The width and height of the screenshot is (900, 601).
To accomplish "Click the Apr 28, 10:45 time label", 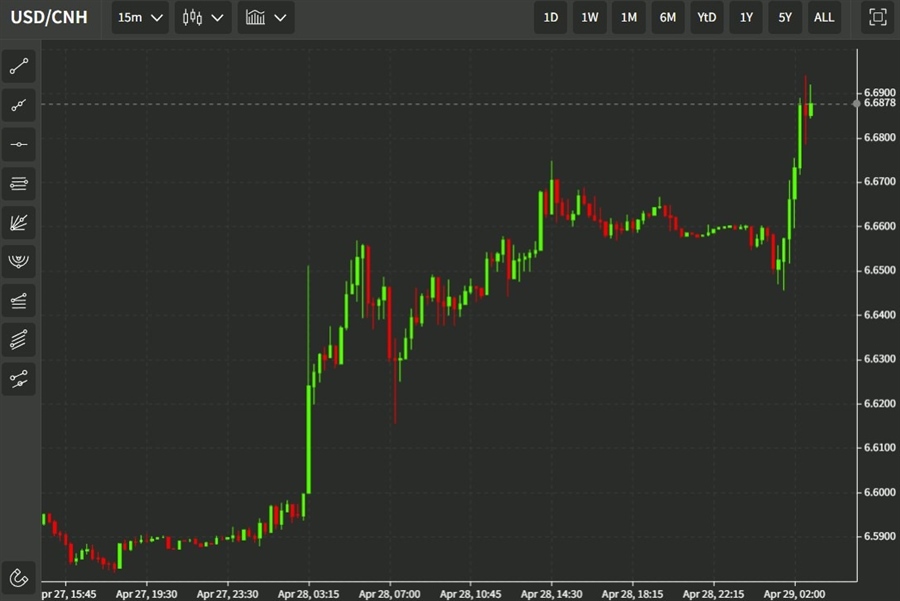I will coord(470,594).
